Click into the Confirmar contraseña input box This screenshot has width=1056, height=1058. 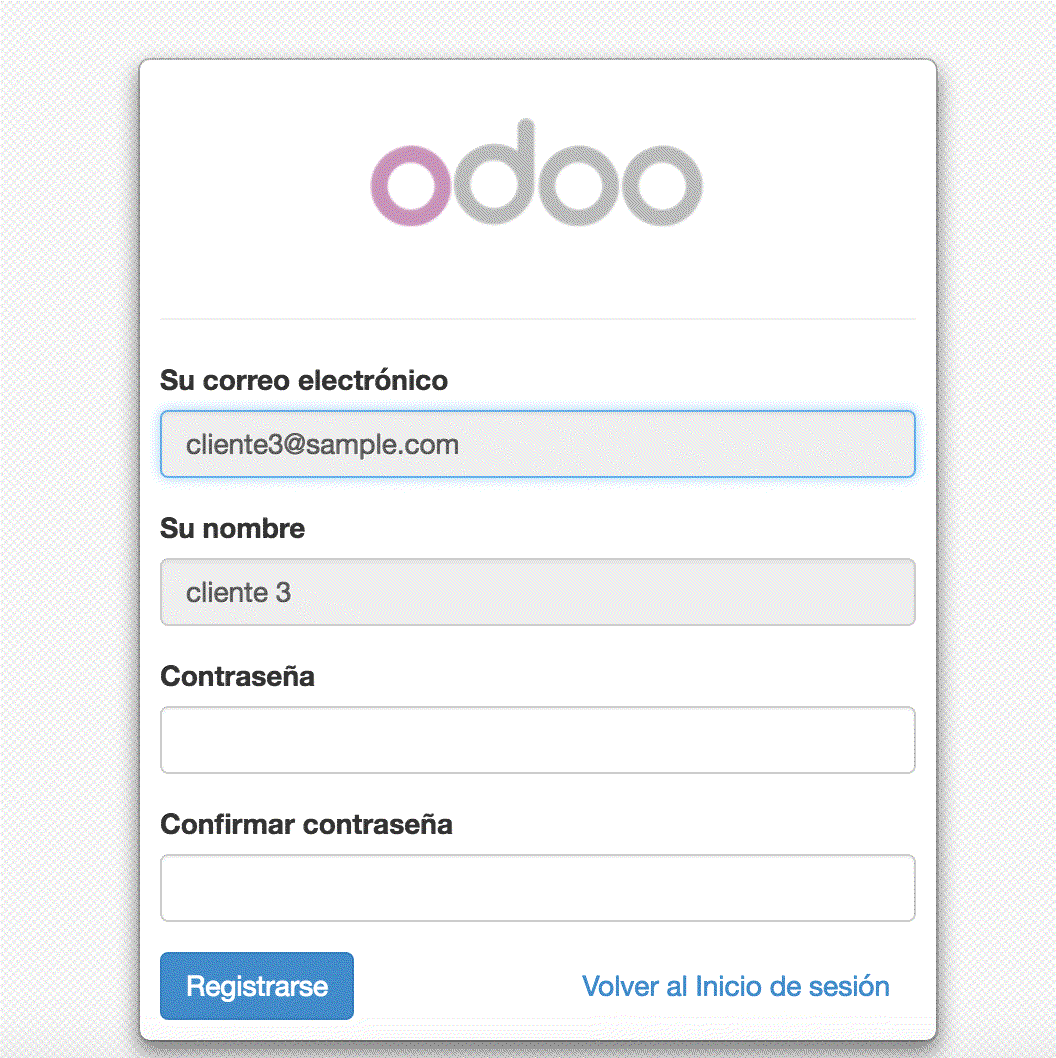coord(537,888)
